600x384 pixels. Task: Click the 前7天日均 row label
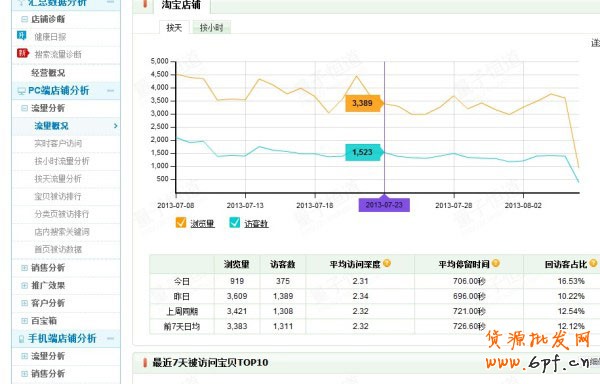pos(182,327)
